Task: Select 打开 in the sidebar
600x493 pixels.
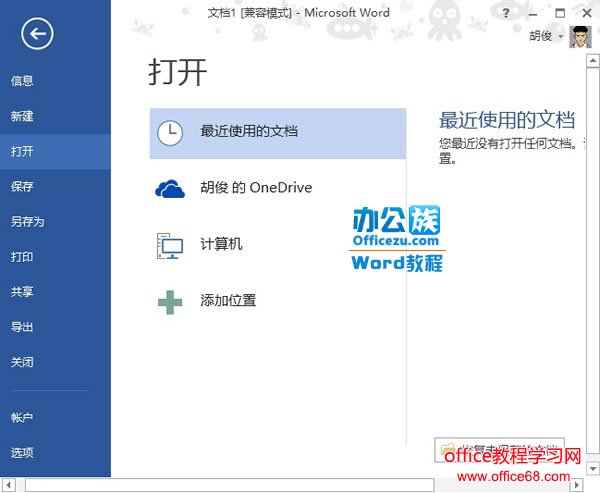Action: click(x=55, y=152)
